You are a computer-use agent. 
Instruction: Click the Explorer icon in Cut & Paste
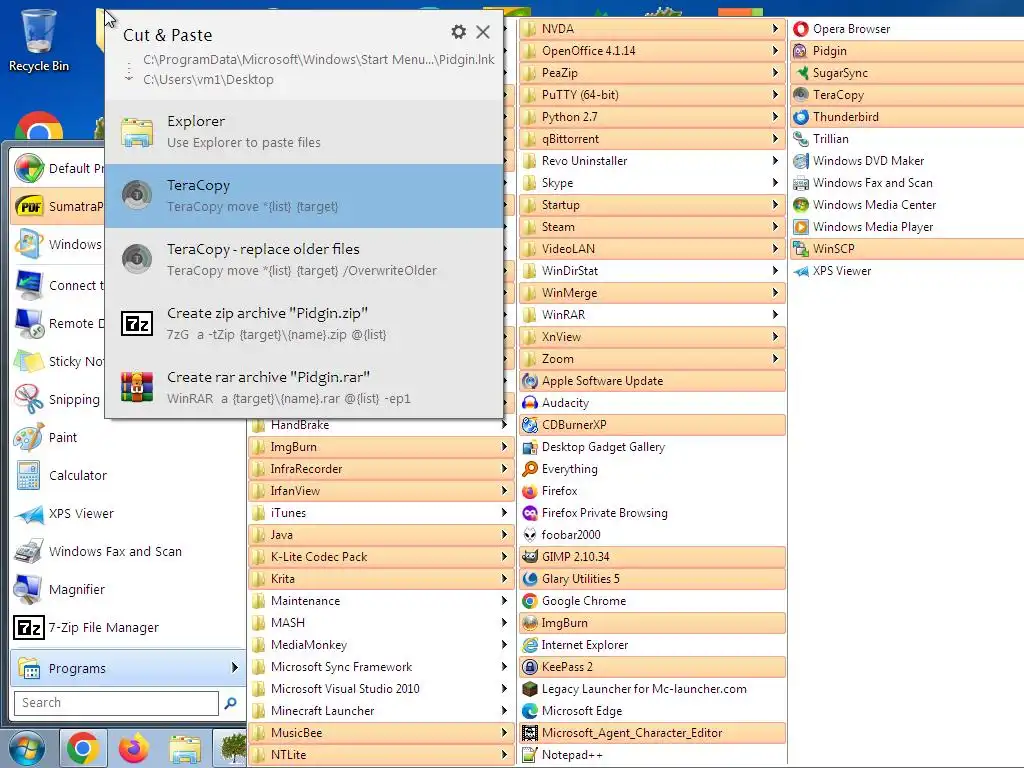click(x=137, y=132)
